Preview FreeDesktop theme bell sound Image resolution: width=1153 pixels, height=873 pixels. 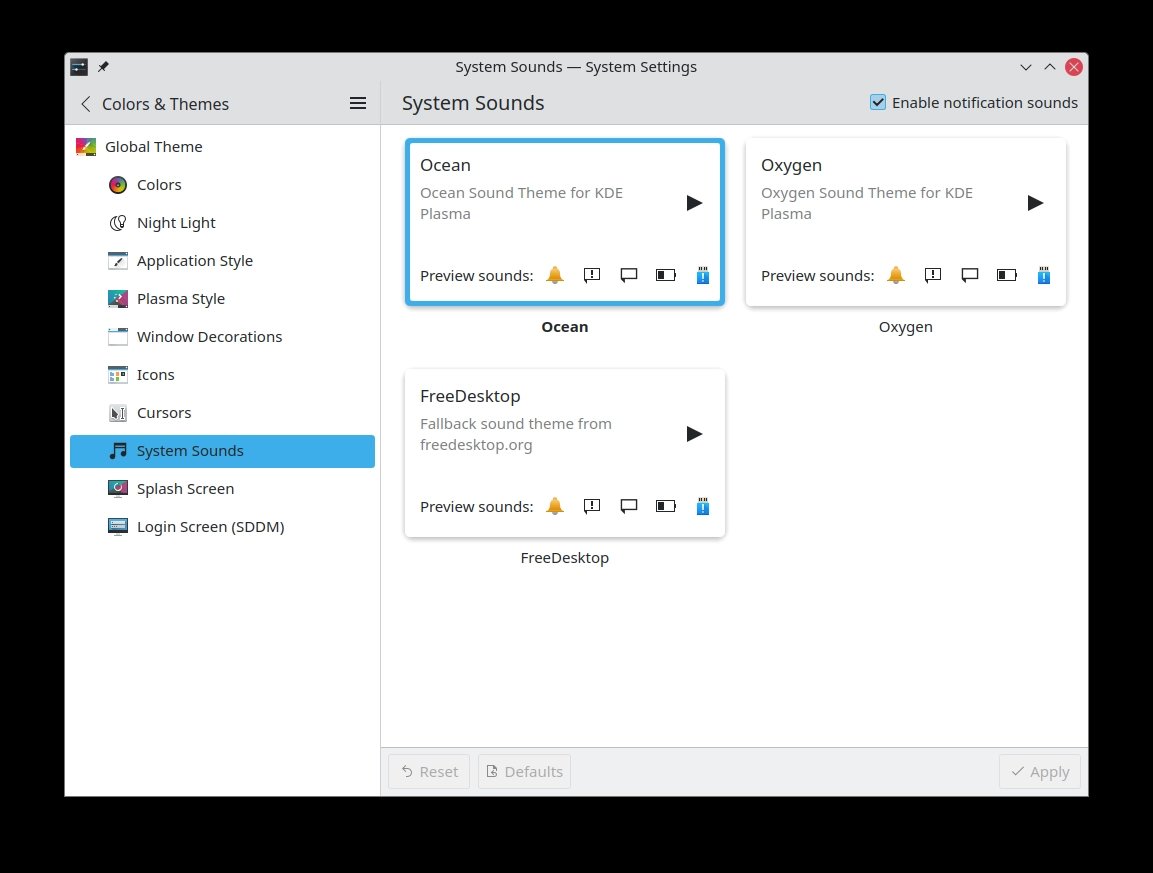[x=555, y=506]
